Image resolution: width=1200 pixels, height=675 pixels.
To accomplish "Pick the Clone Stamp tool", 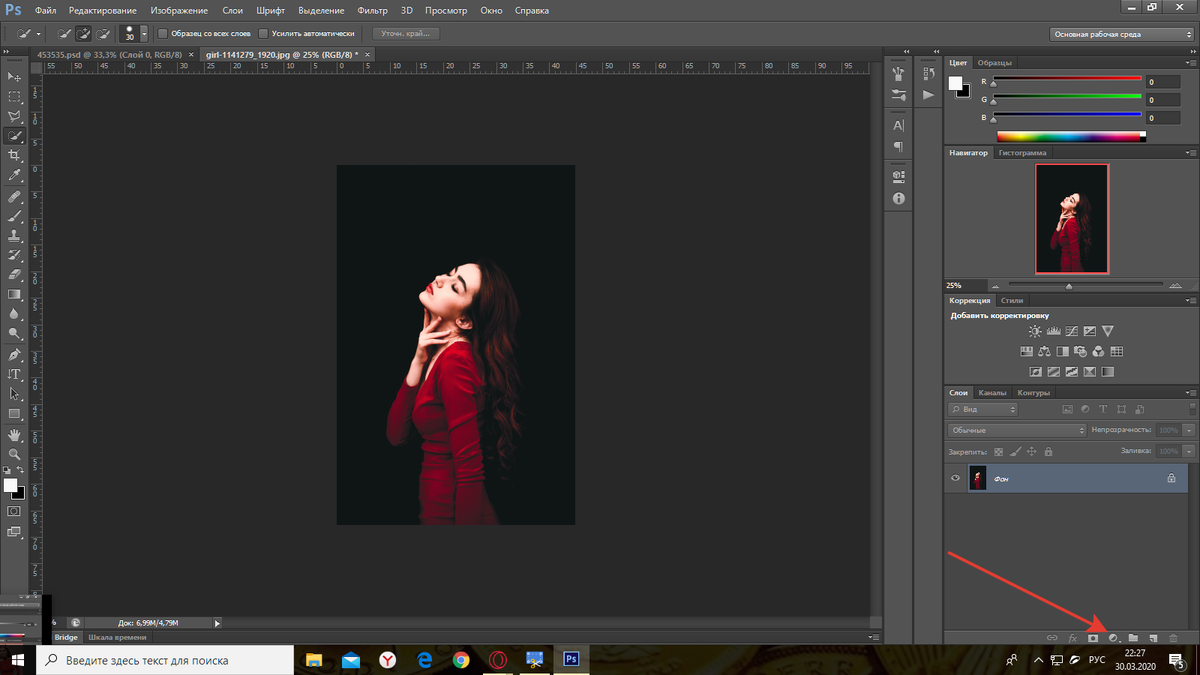I will tap(14, 236).
